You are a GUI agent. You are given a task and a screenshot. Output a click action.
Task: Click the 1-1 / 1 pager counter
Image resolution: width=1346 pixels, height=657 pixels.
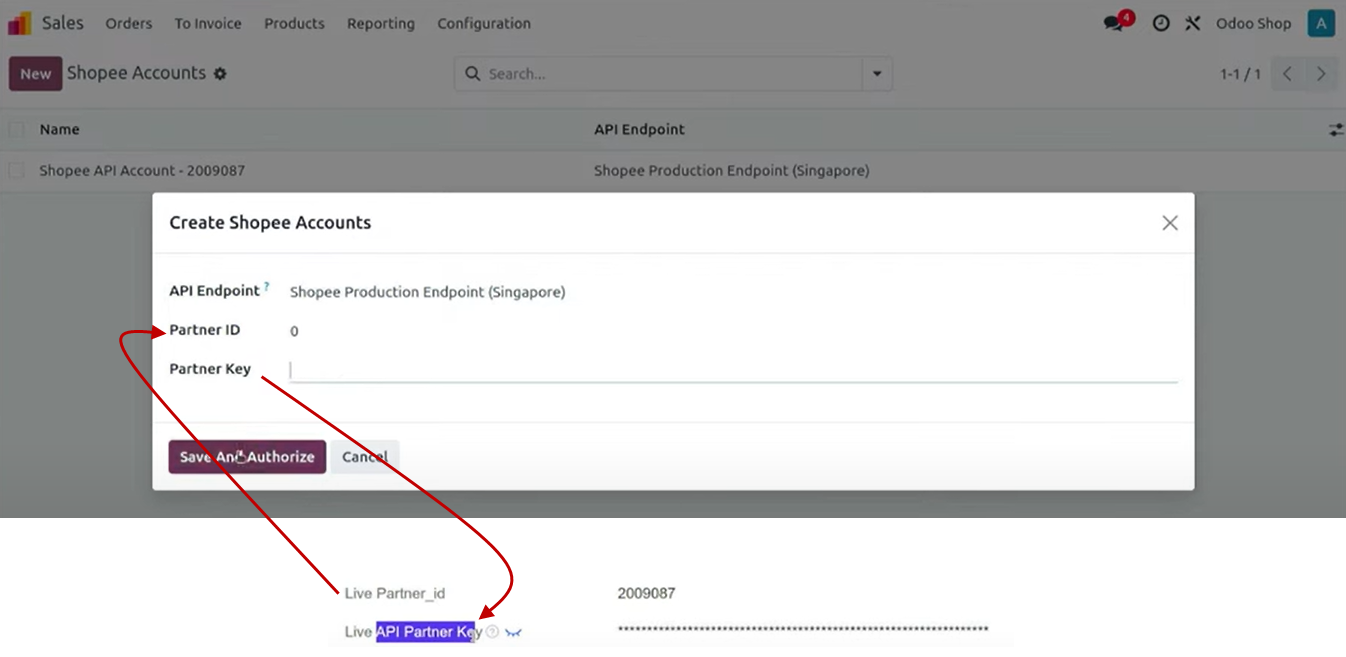[1240, 74]
